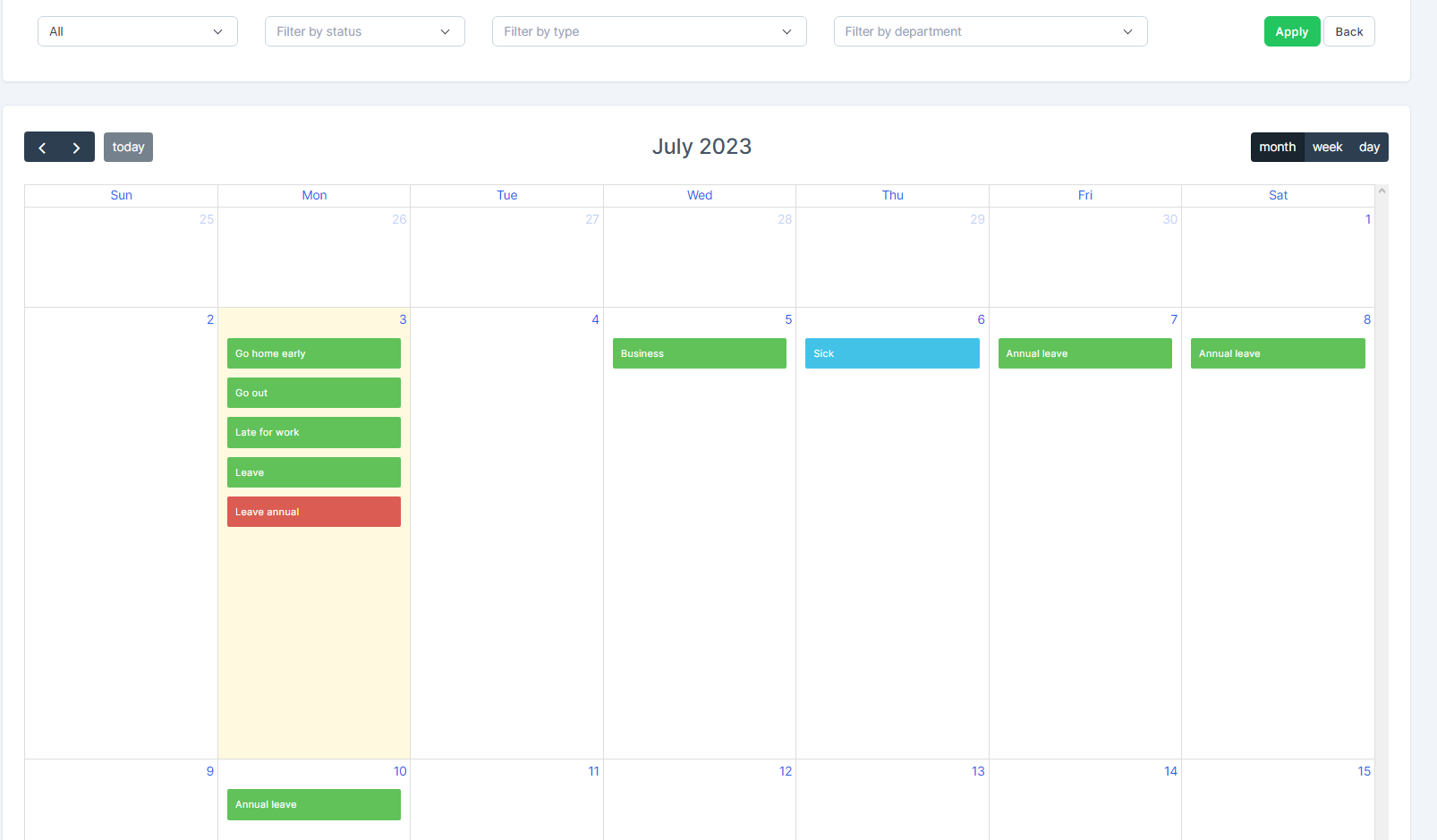Jump to today on the calendar
Screen dimensions: 1437x840
point(128,148)
